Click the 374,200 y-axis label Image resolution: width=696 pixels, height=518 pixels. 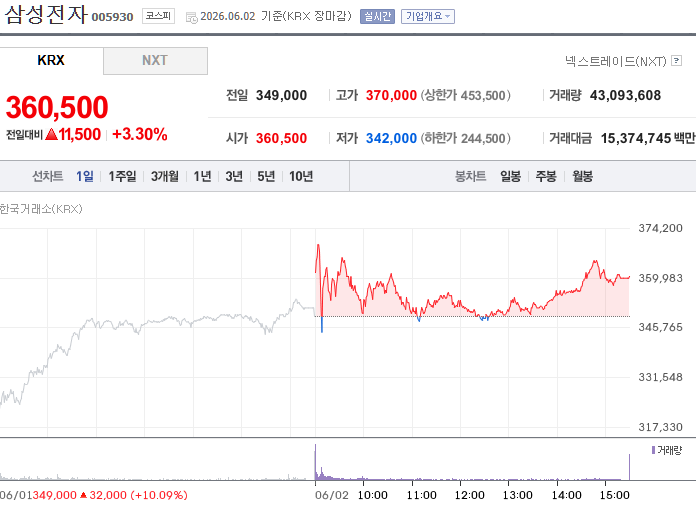(x=660, y=228)
